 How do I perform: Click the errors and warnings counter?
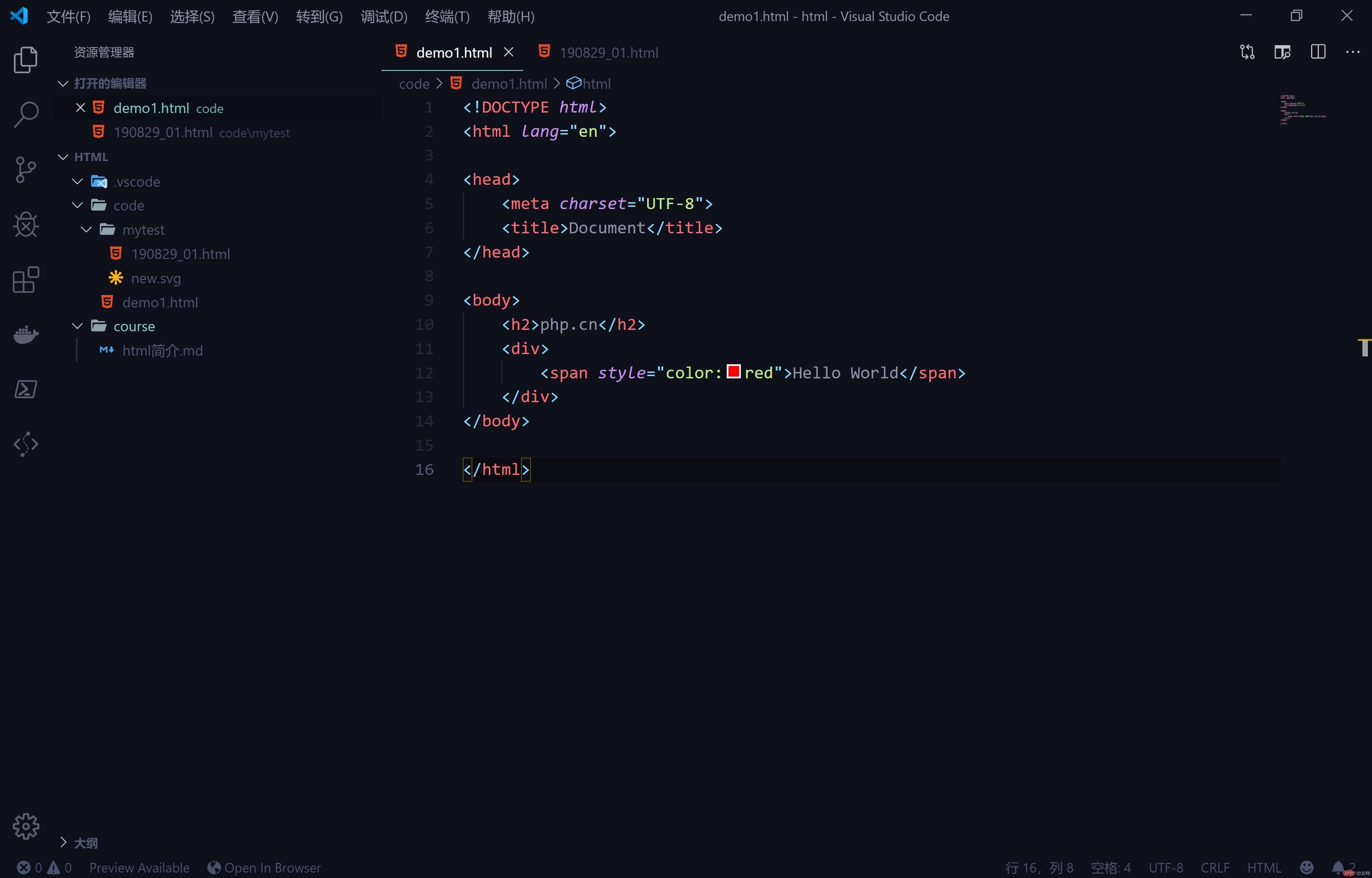pos(44,867)
